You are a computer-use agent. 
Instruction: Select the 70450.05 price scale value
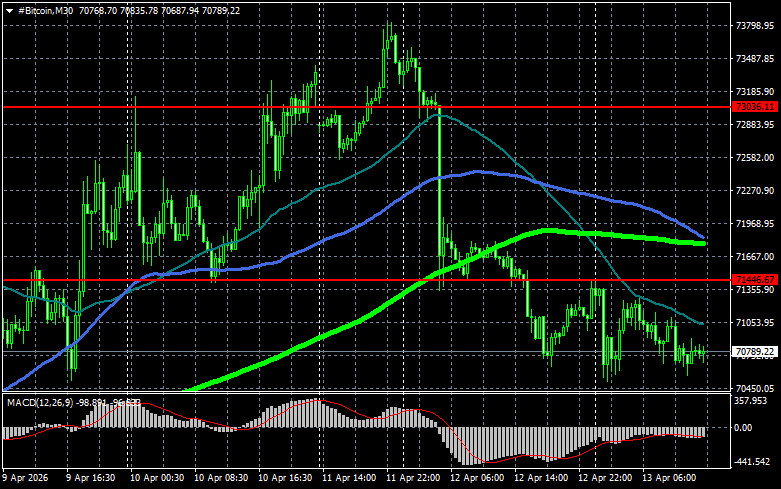point(755,388)
